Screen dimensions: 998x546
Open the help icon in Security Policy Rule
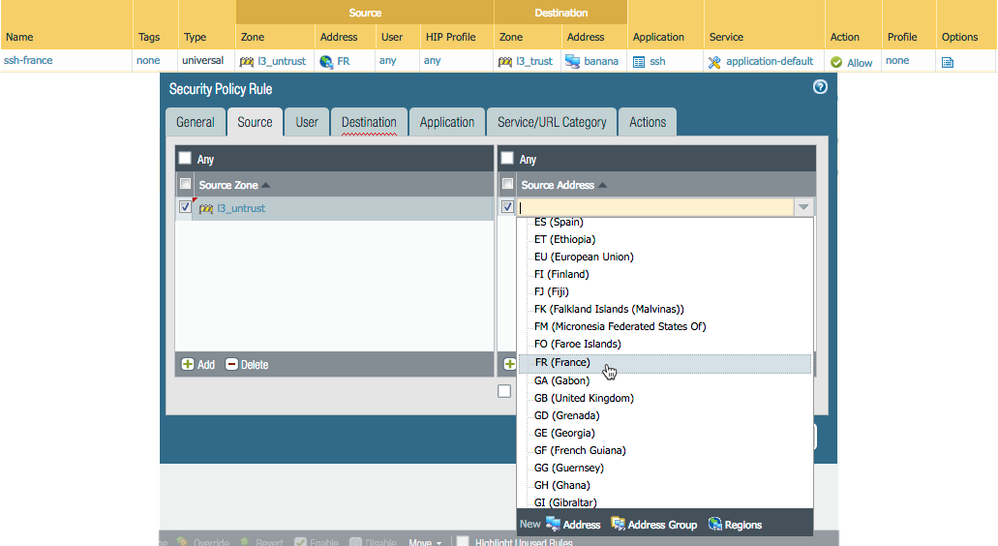[820, 88]
